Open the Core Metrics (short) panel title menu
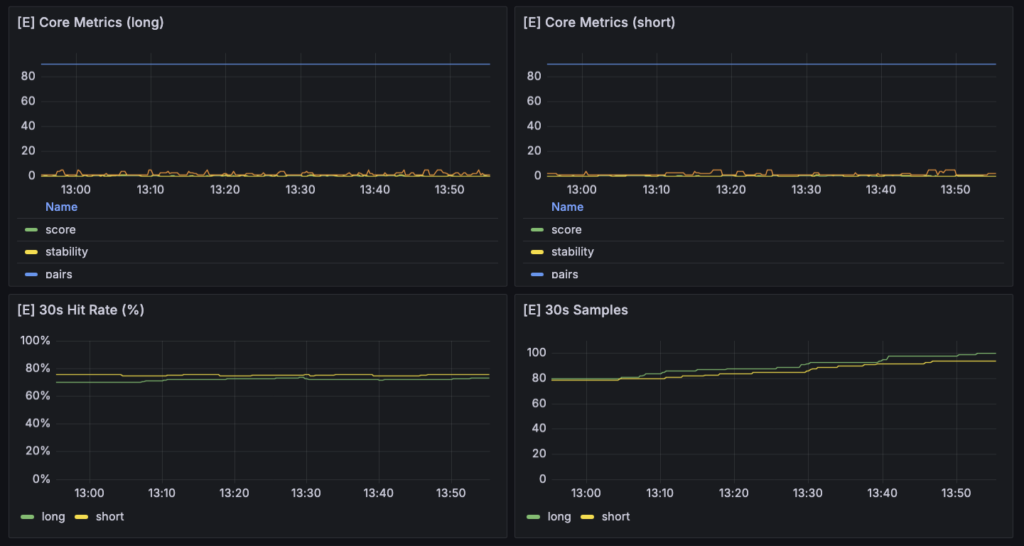1024x546 pixels. [599, 22]
